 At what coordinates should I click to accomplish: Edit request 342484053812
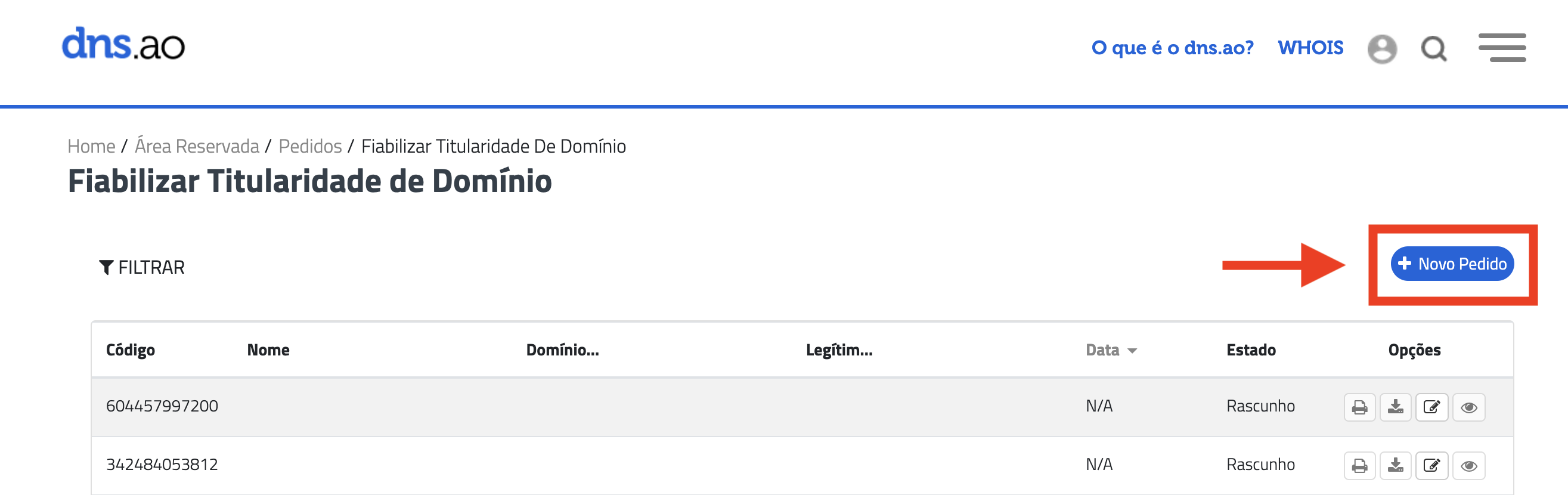[x=1431, y=466]
